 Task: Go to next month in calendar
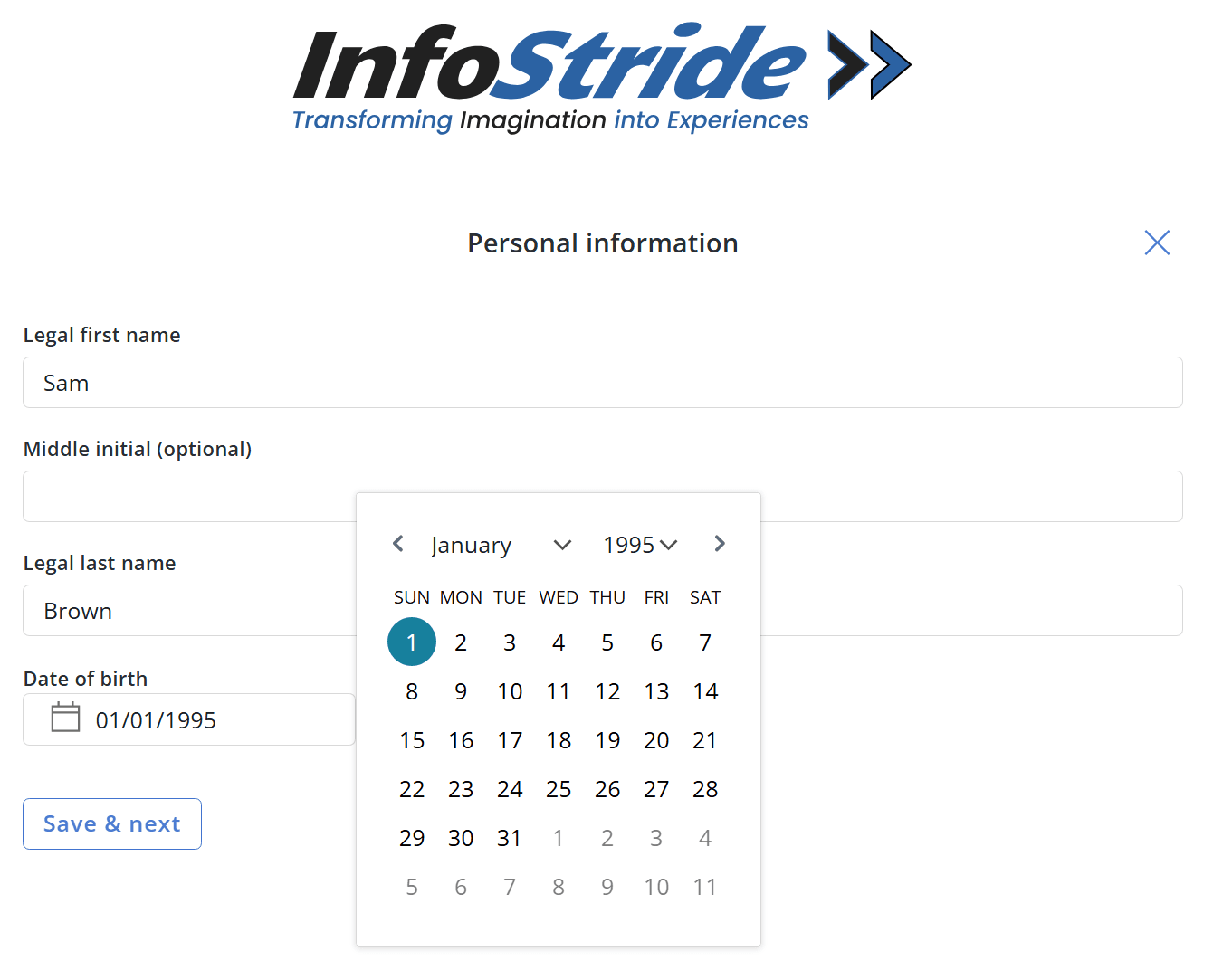pyautogui.click(x=720, y=544)
